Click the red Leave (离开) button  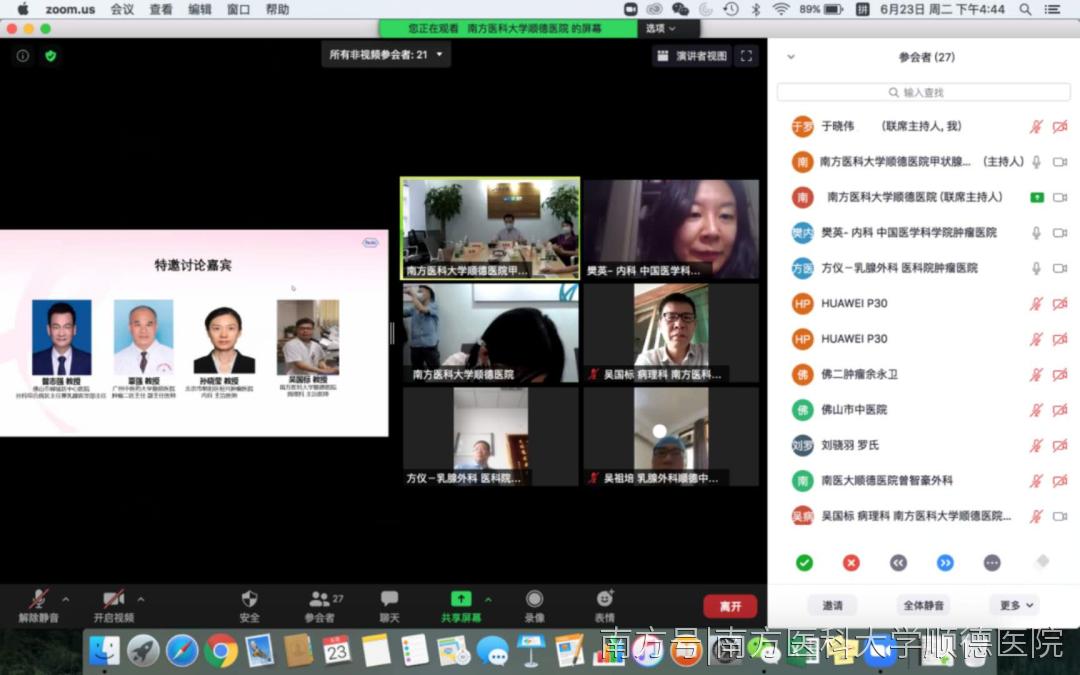tap(730, 606)
